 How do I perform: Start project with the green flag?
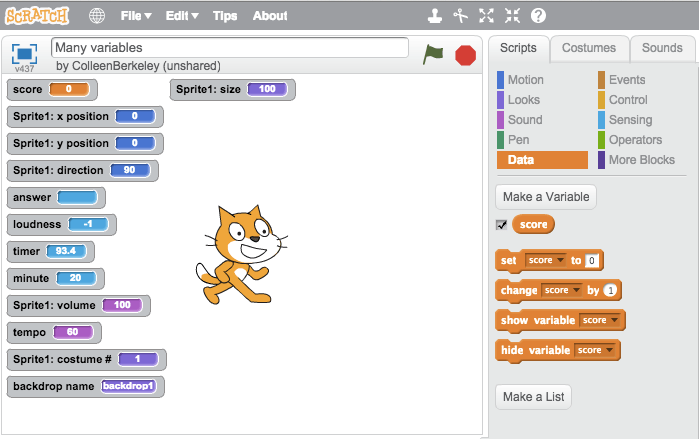pyautogui.click(x=433, y=55)
